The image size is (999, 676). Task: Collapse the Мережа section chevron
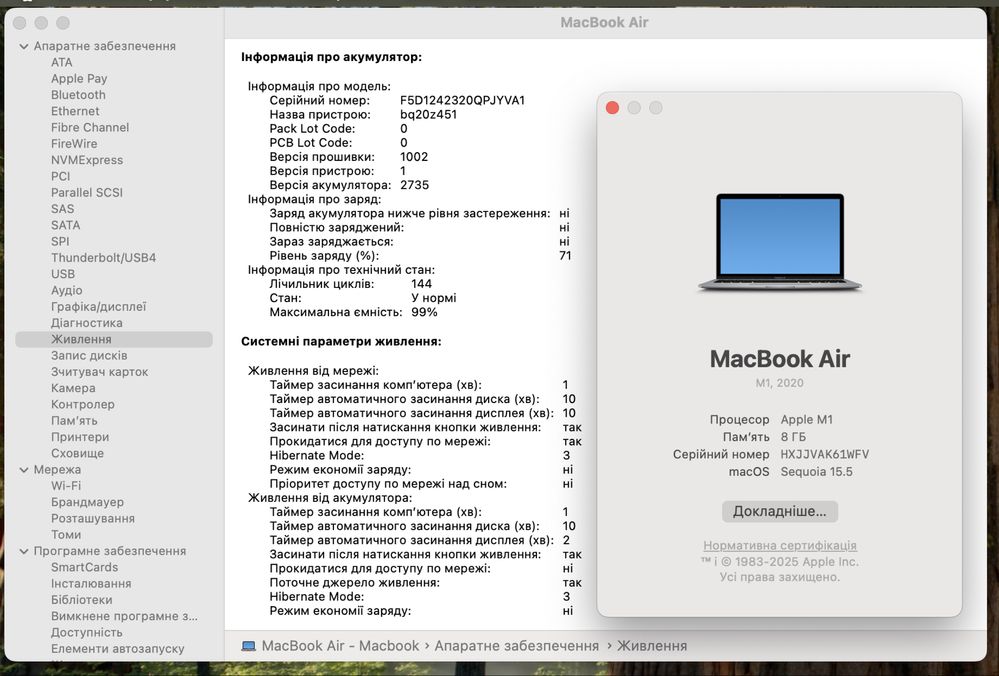[24, 470]
